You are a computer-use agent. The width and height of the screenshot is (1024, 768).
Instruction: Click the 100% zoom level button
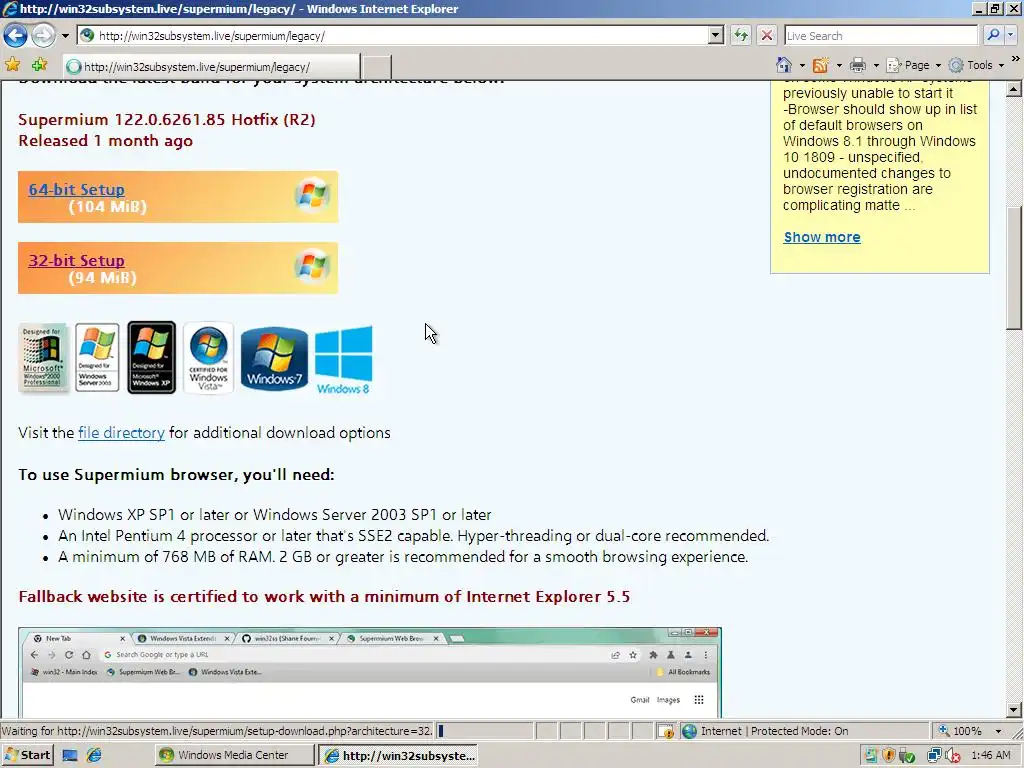pyautogui.click(x=961, y=731)
